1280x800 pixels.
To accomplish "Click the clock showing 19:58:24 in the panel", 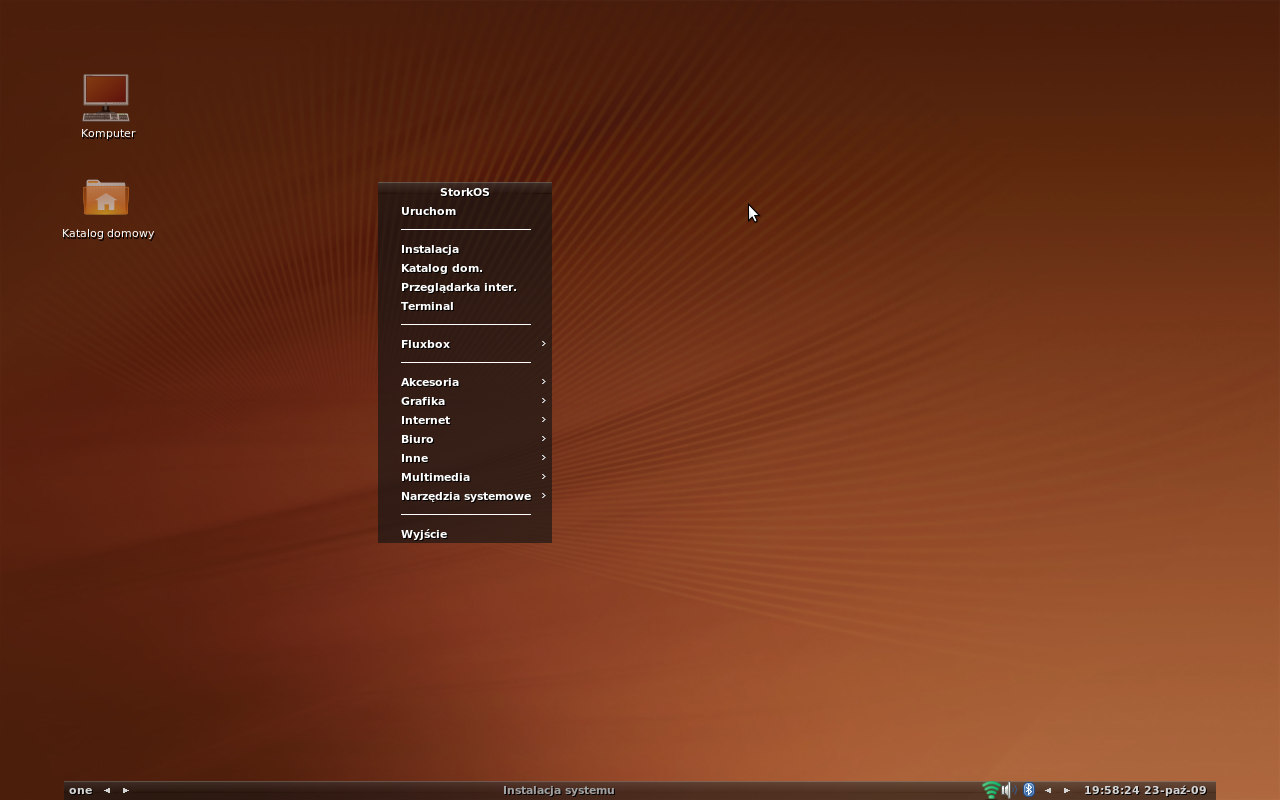I will 1145,790.
